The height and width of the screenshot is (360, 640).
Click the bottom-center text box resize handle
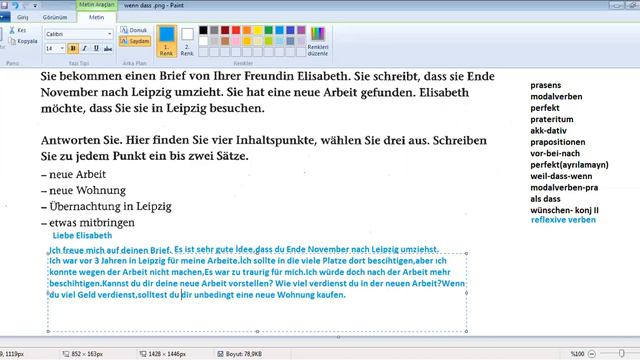tap(257, 331)
